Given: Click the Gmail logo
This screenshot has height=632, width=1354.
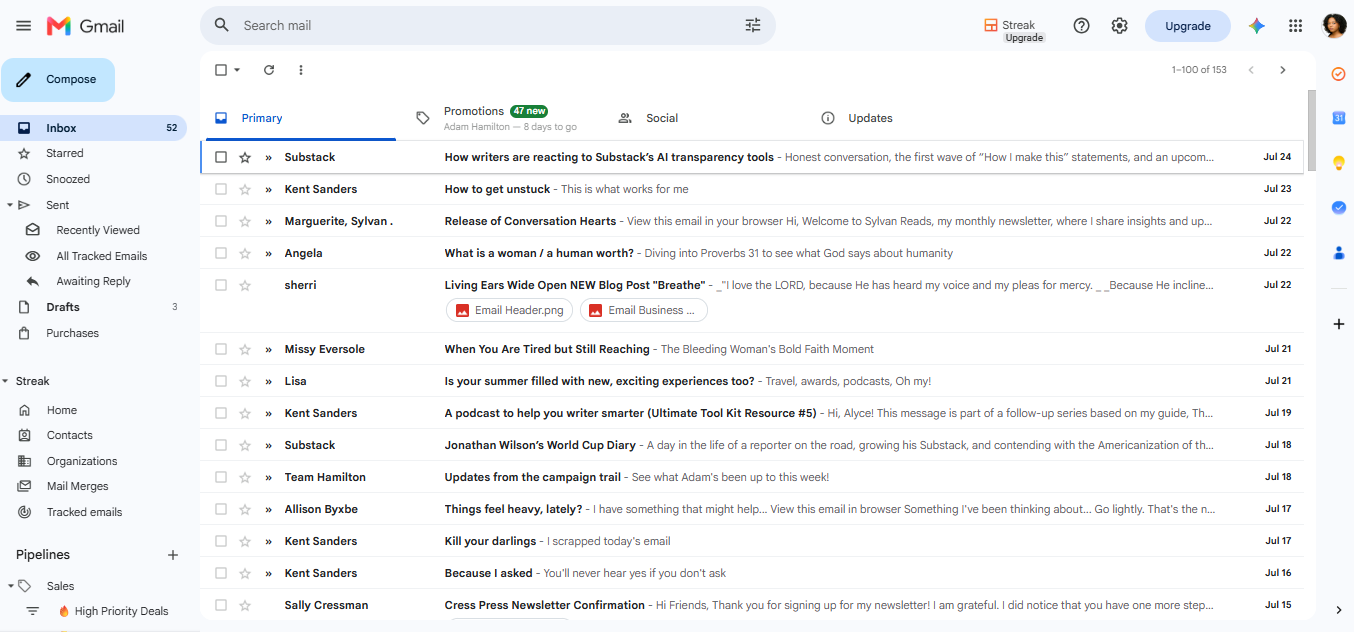Looking at the screenshot, I should click(x=86, y=26).
